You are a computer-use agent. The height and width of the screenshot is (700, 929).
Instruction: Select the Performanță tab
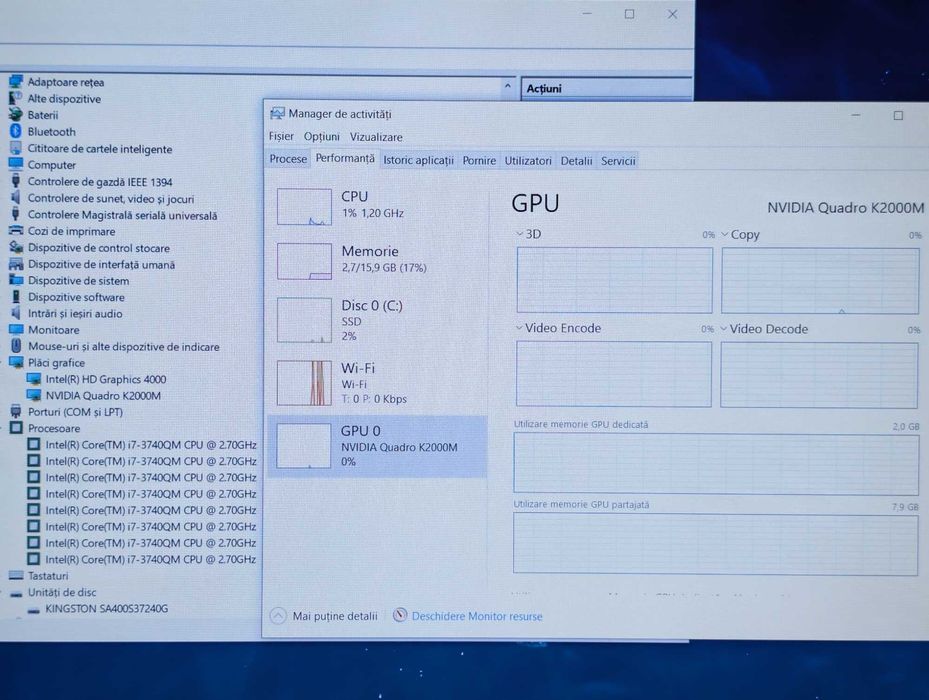(345, 158)
